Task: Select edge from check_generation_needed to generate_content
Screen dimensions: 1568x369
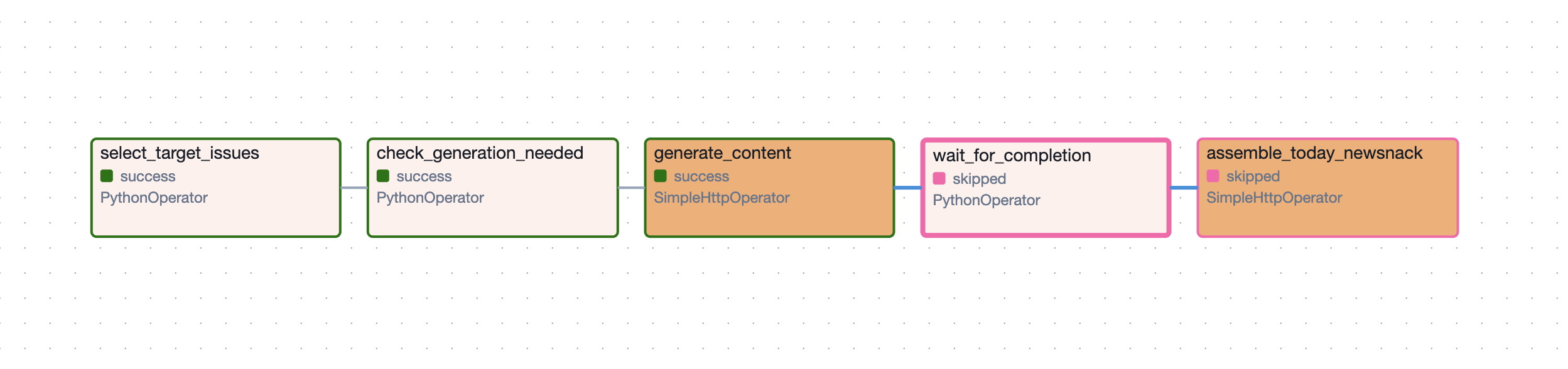Action: point(632,188)
